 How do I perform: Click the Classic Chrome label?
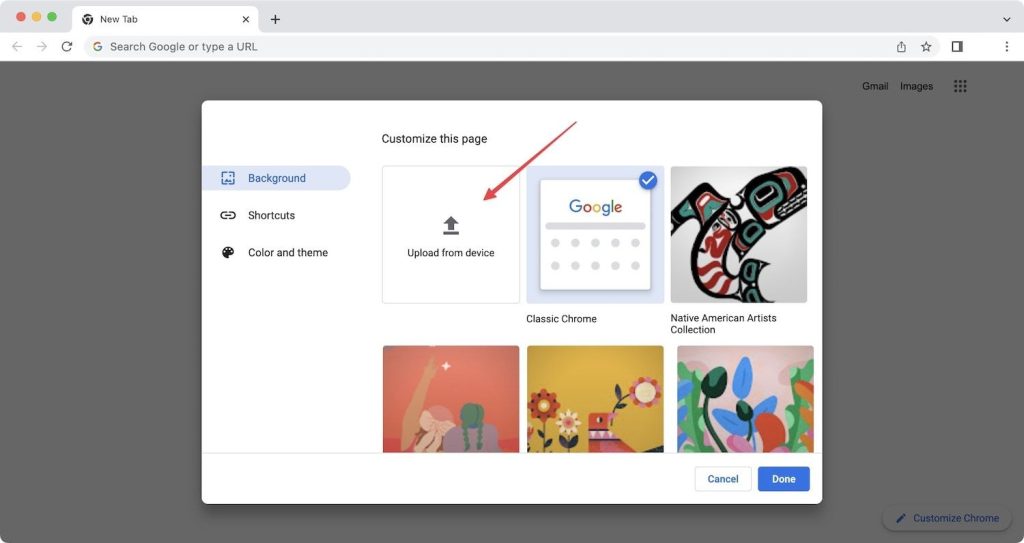point(561,319)
